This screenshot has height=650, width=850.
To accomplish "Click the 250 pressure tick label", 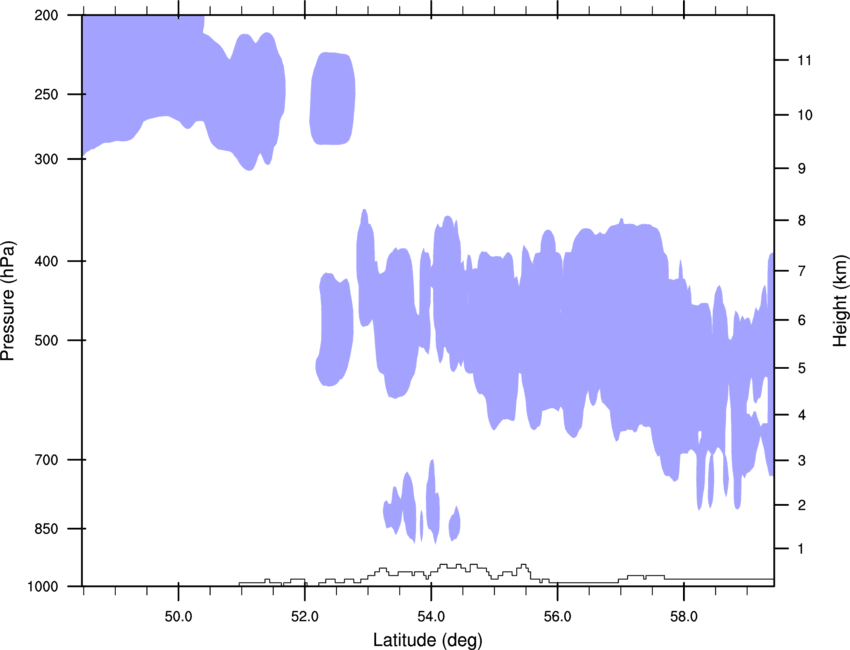I will [47, 94].
